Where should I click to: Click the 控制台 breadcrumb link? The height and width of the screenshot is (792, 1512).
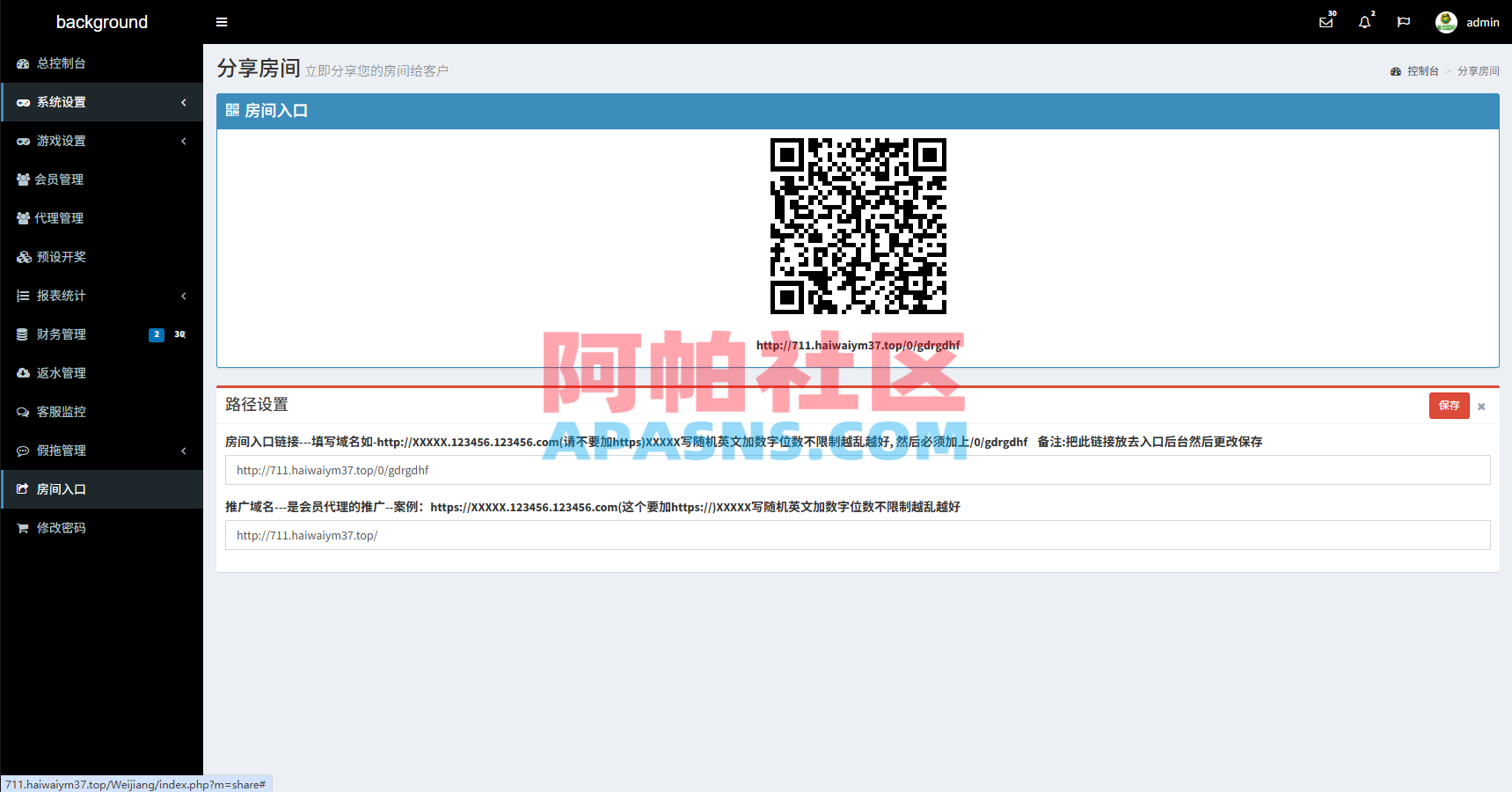pyautogui.click(x=1422, y=71)
